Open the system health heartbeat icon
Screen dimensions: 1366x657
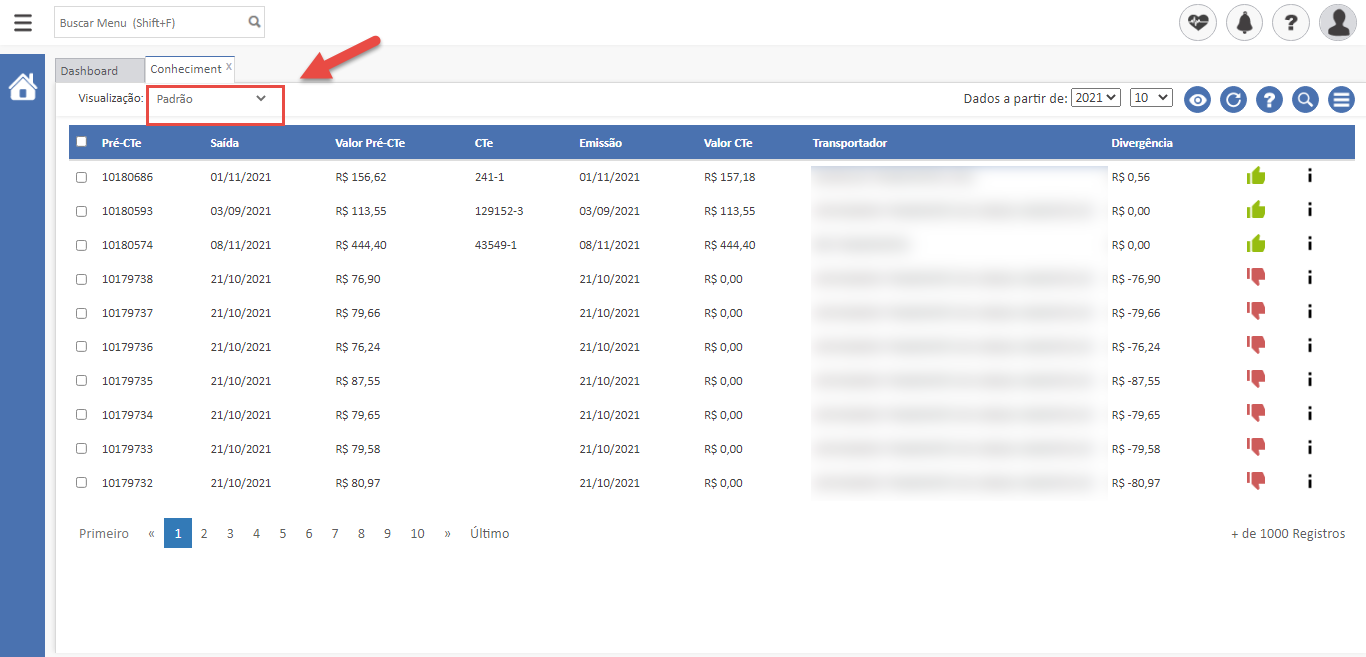coord(1198,22)
